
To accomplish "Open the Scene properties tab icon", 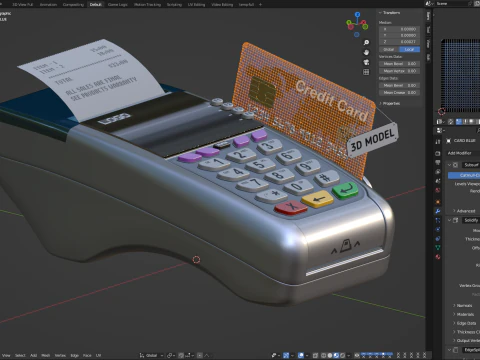I will point(438,181).
